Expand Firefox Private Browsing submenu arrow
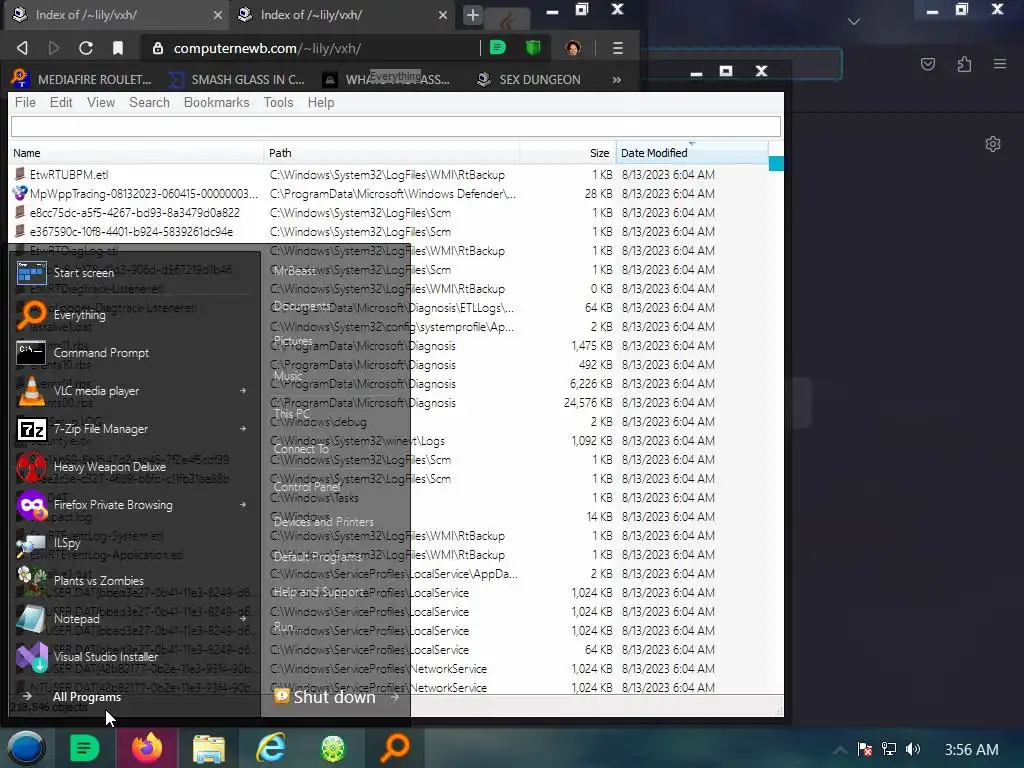 (243, 504)
